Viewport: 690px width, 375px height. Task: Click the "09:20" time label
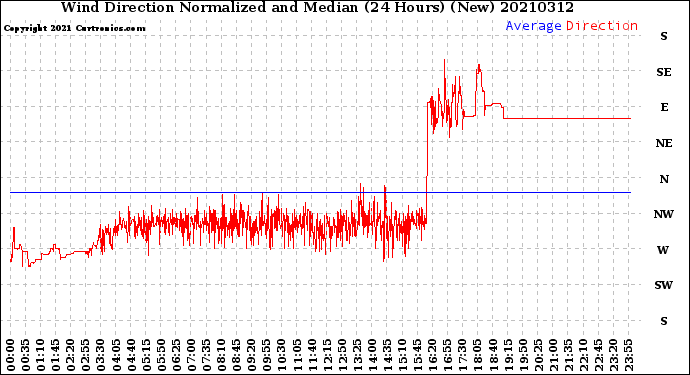tap(252, 355)
